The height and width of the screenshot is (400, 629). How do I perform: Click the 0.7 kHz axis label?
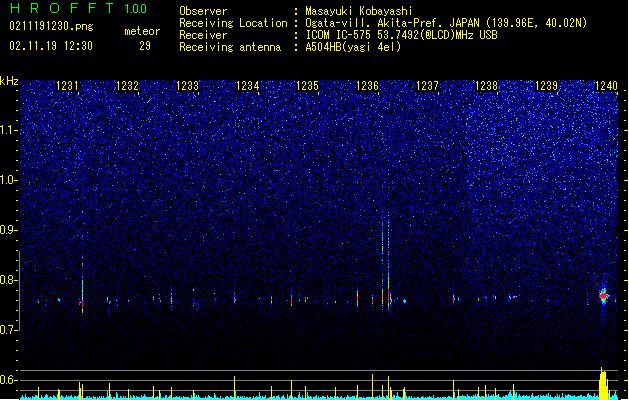tap(9, 330)
